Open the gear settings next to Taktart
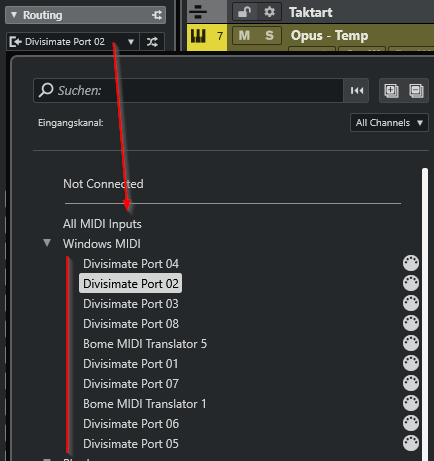This screenshot has width=434, height=461. coord(269,12)
